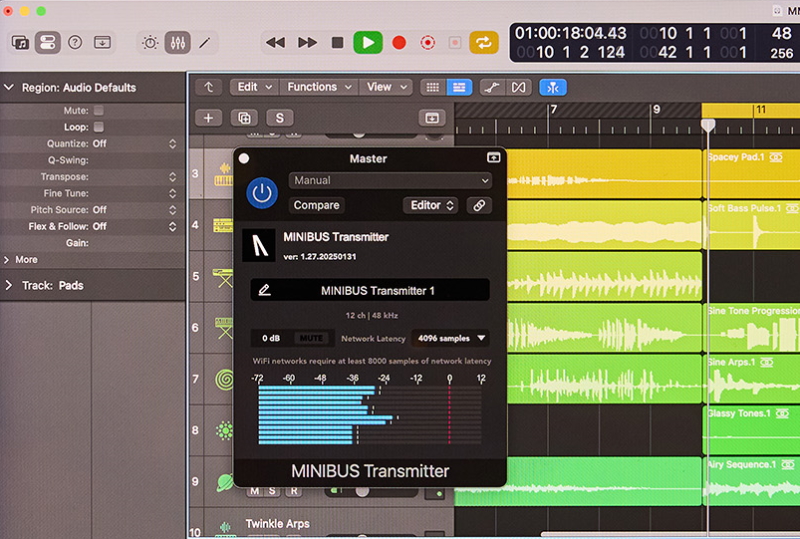Image resolution: width=800 pixels, height=539 pixels.
Task: Open the Manual preset dropdown
Action: (x=390, y=180)
